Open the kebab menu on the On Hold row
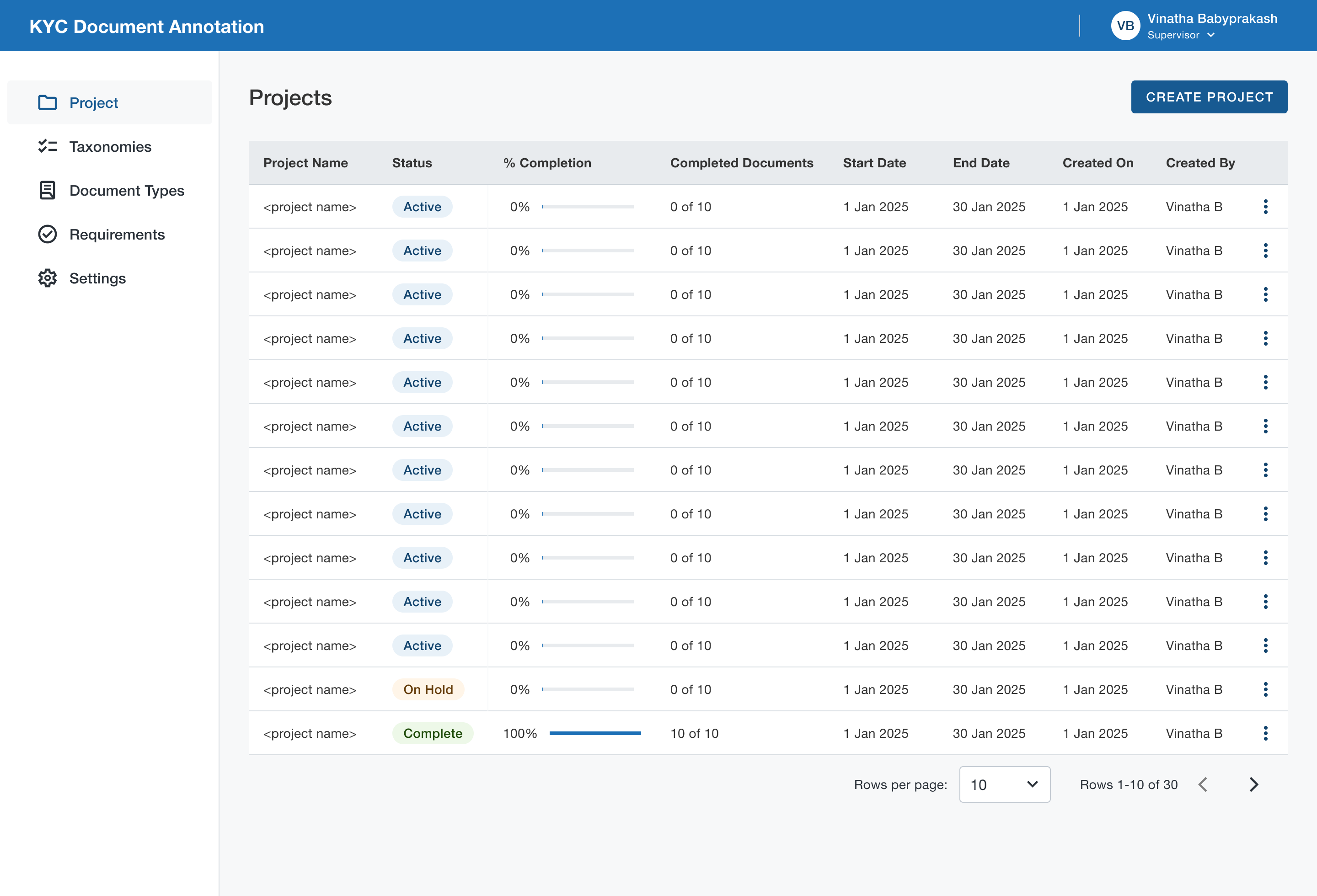The image size is (1317, 896). point(1266,689)
